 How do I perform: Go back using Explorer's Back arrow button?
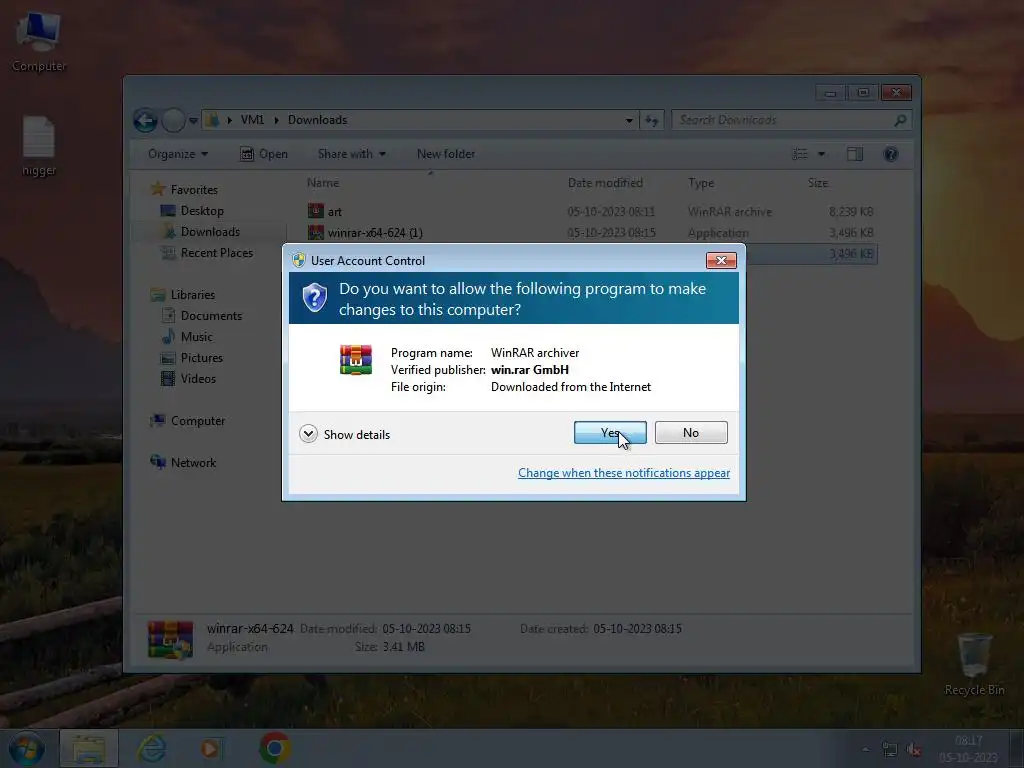tap(146, 120)
